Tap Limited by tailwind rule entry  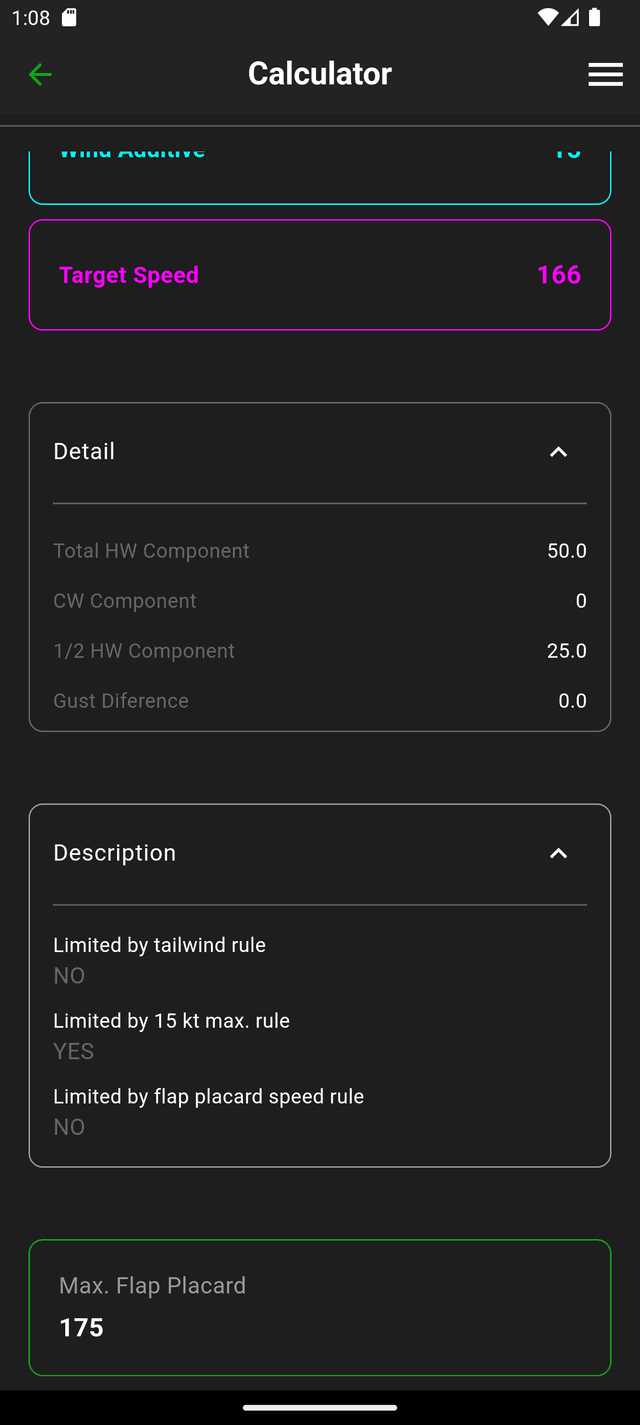tap(160, 959)
